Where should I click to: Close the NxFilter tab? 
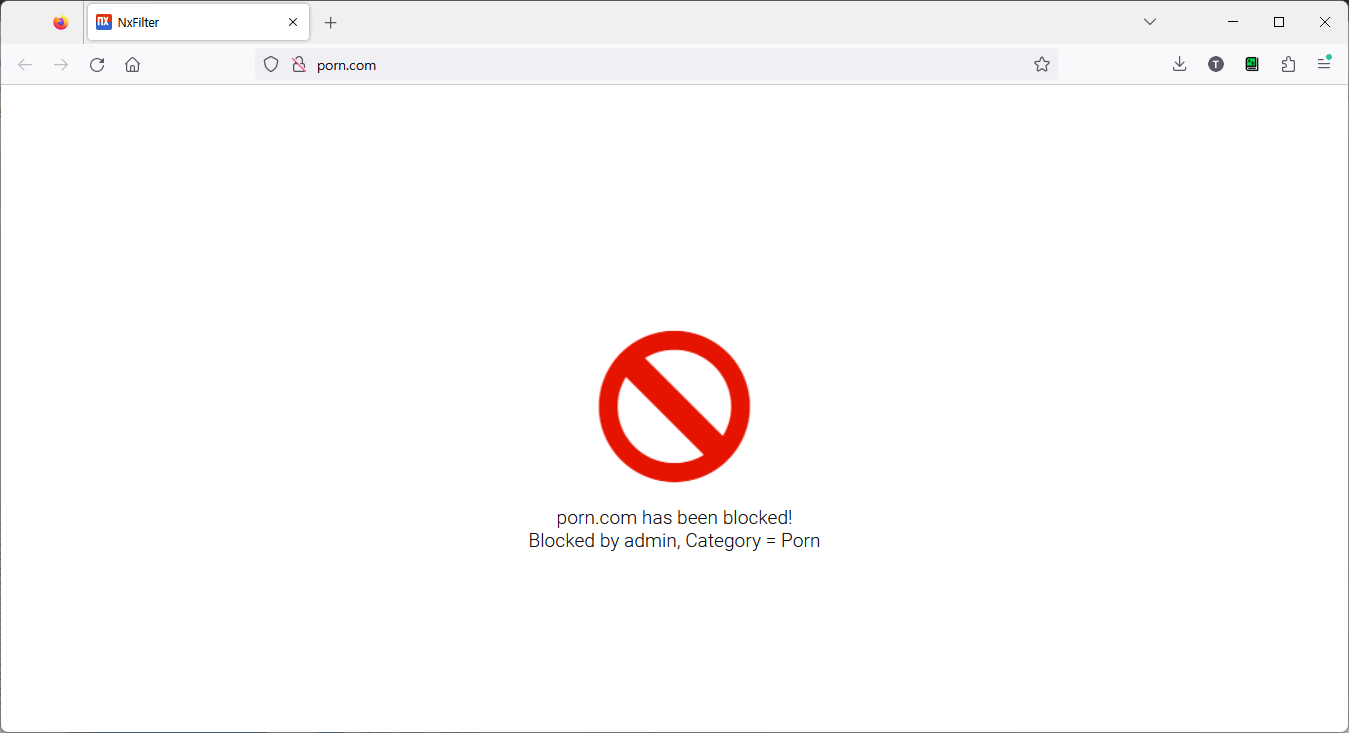point(293,22)
